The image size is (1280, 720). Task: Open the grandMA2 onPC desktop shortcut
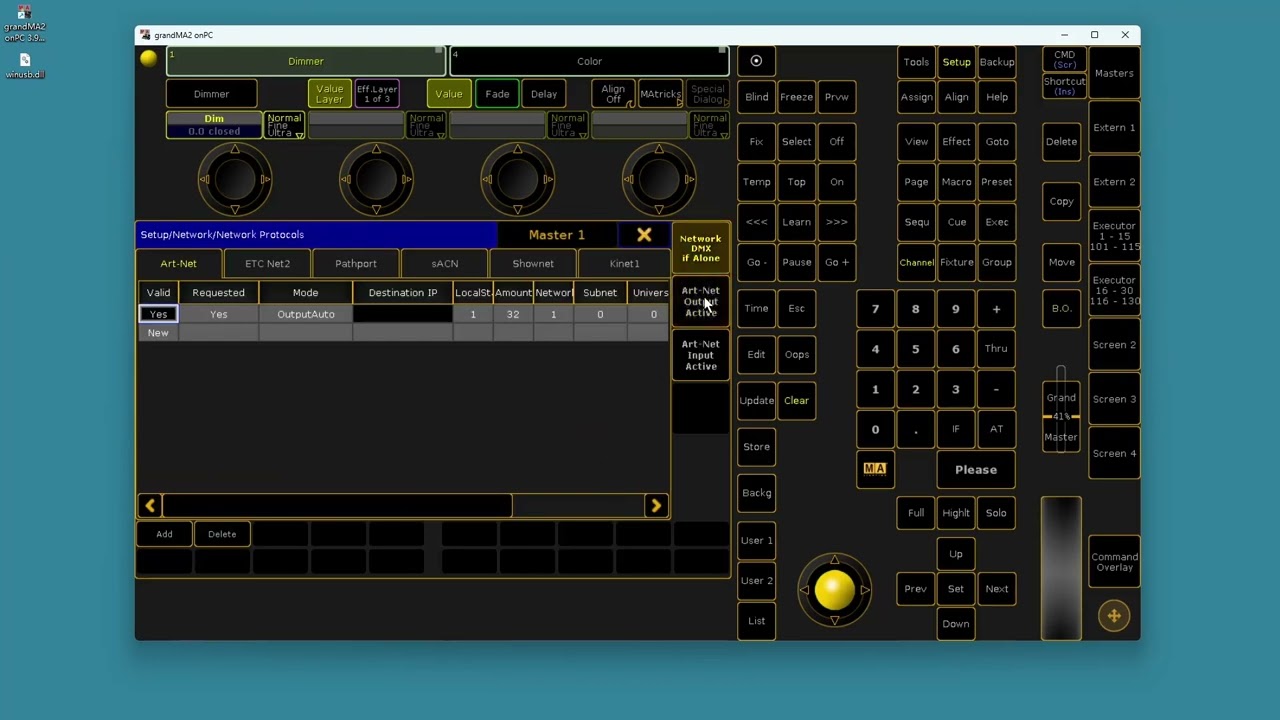click(x=24, y=26)
